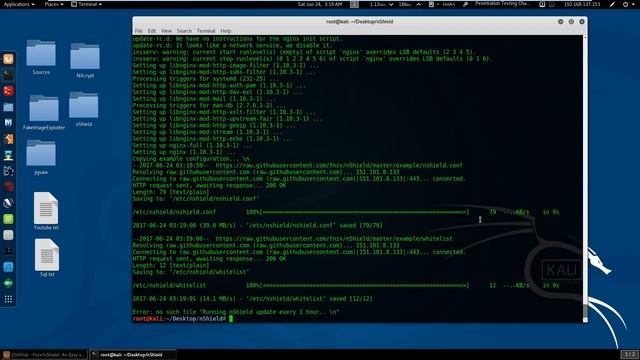Viewport: 640px width, 360px height.
Task: Open the Applications menu in top bar
Action: click(19, 4)
